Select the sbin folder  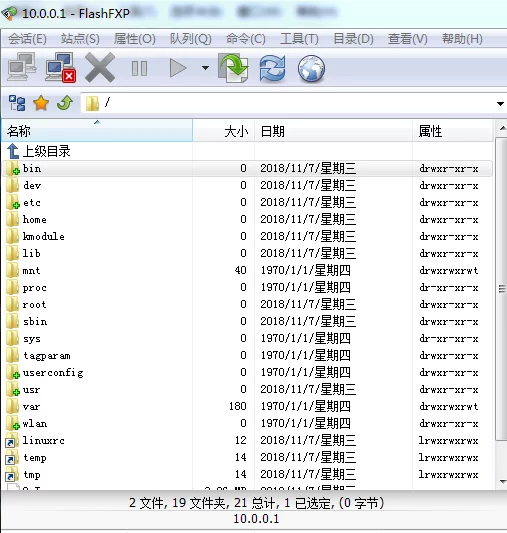pos(247,321)
